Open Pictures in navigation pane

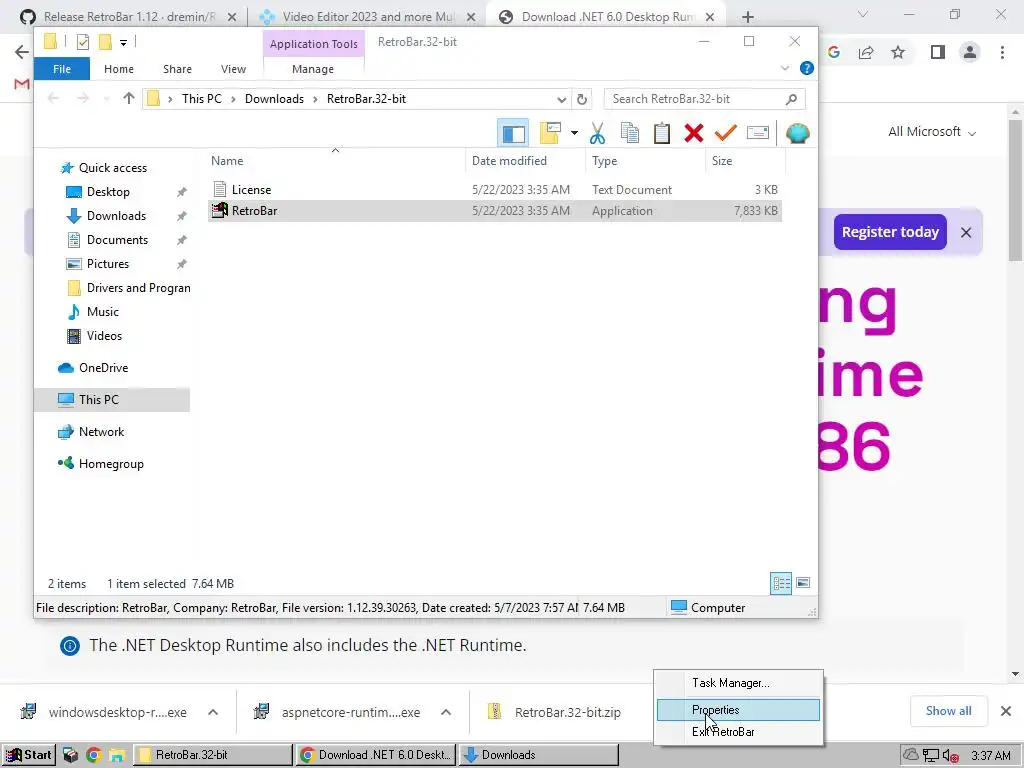pyautogui.click(x=108, y=264)
